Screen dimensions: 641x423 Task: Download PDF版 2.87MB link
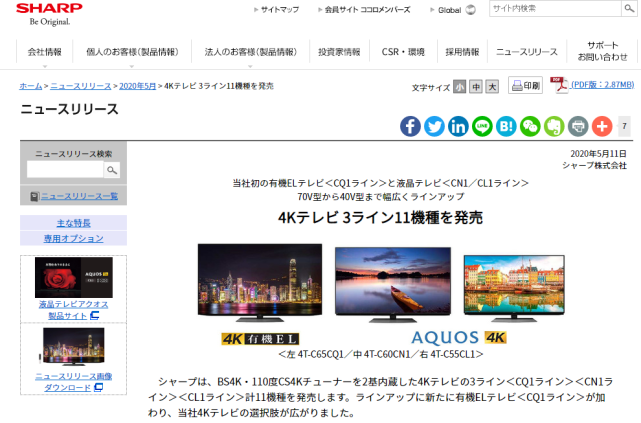coord(603,85)
